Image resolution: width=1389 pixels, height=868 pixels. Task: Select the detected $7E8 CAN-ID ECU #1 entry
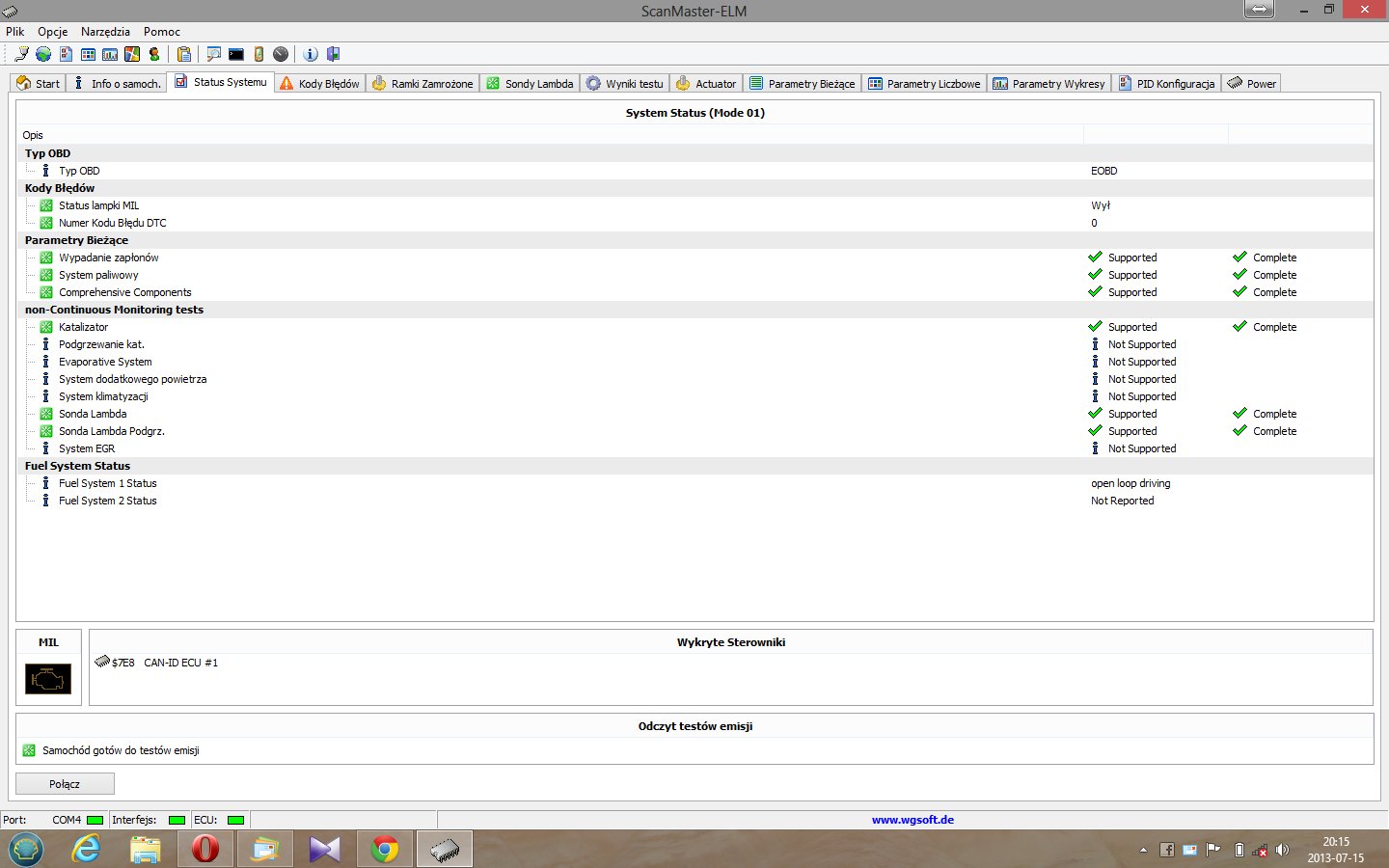164,663
